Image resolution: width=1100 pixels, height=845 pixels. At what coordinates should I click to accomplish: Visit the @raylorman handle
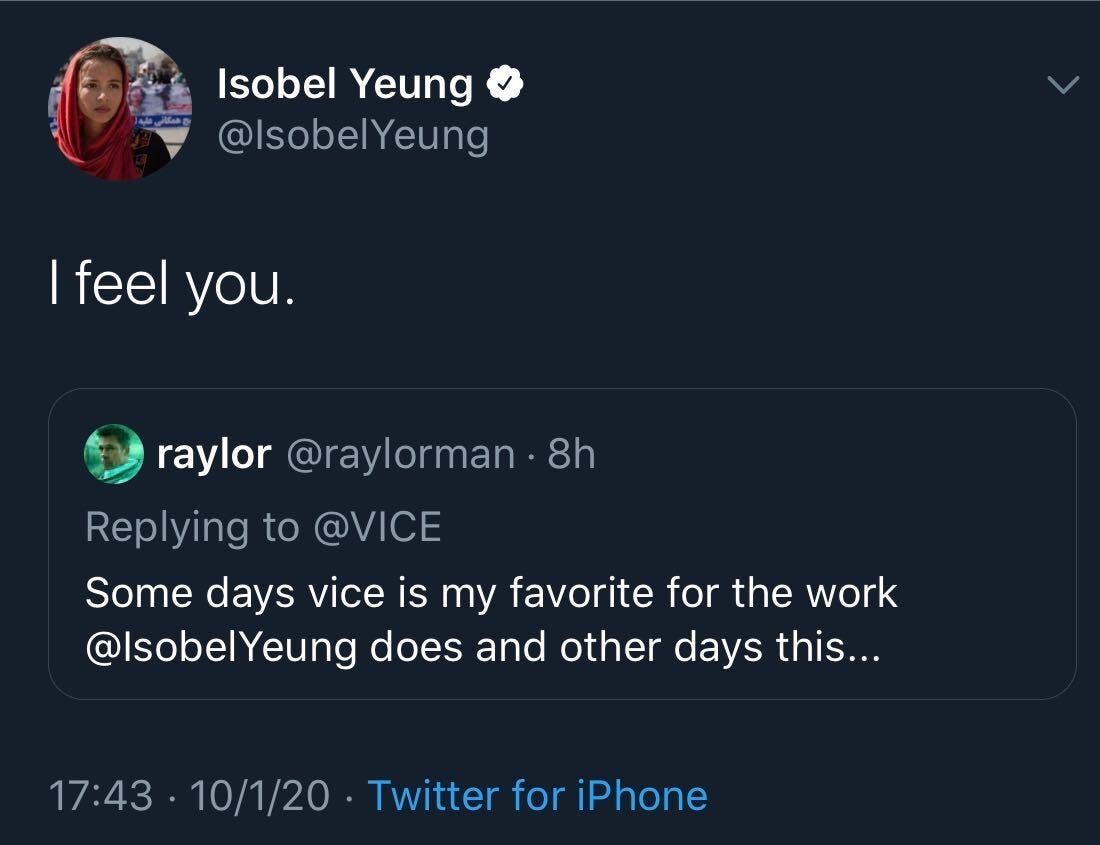click(401, 454)
